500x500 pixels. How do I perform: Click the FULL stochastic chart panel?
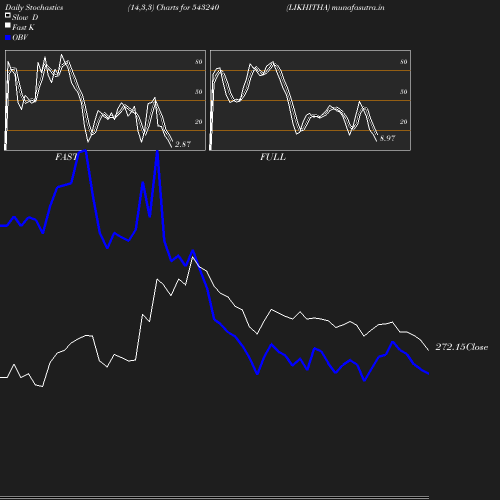(310, 100)
